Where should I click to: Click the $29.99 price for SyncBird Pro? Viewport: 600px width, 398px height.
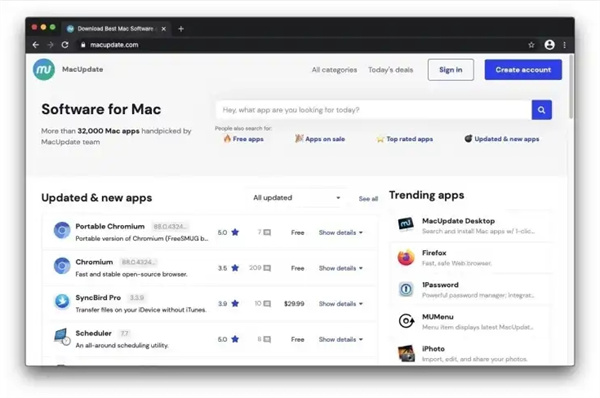294,303
